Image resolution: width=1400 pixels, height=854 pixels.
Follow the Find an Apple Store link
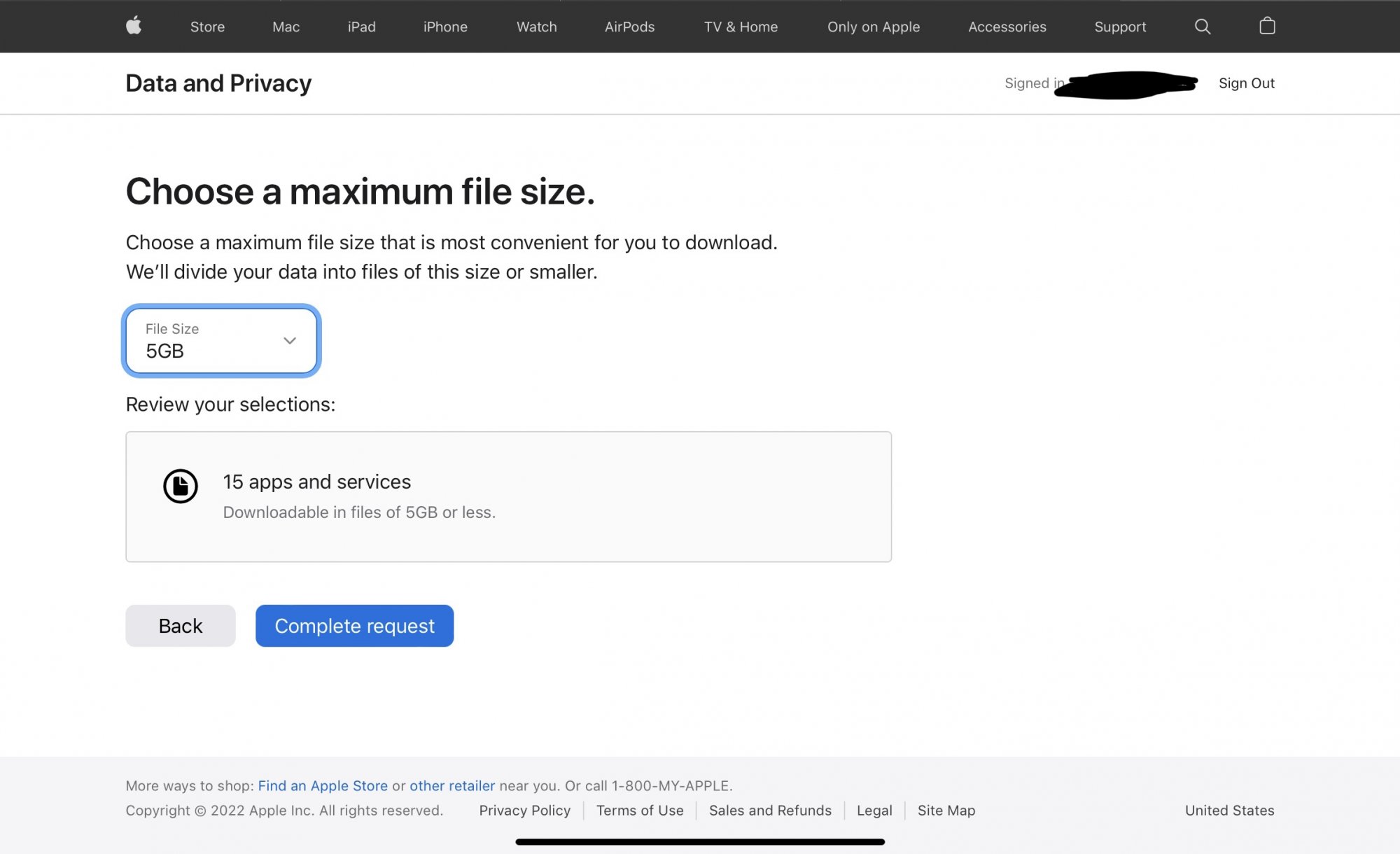click(x=323, y=785)
